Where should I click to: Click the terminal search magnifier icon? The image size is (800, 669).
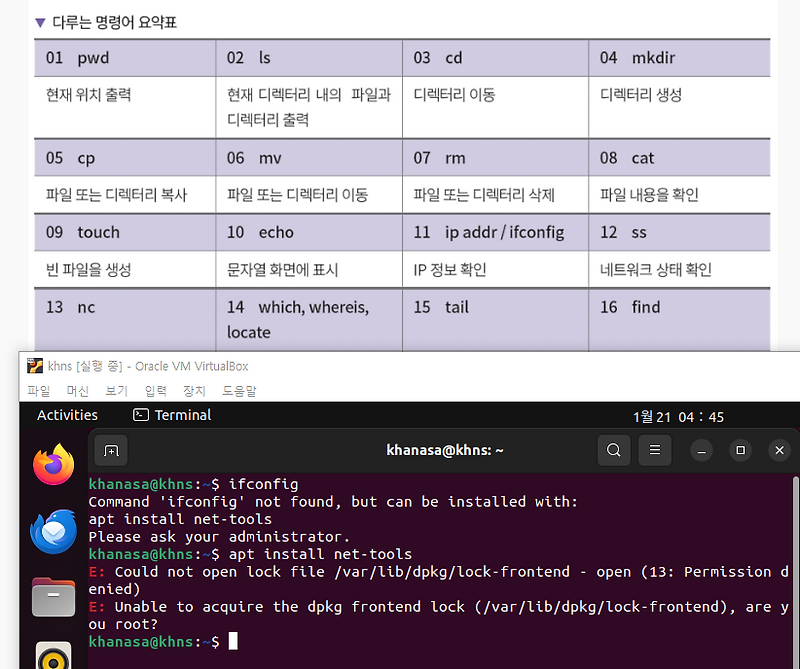click(613, 450)
